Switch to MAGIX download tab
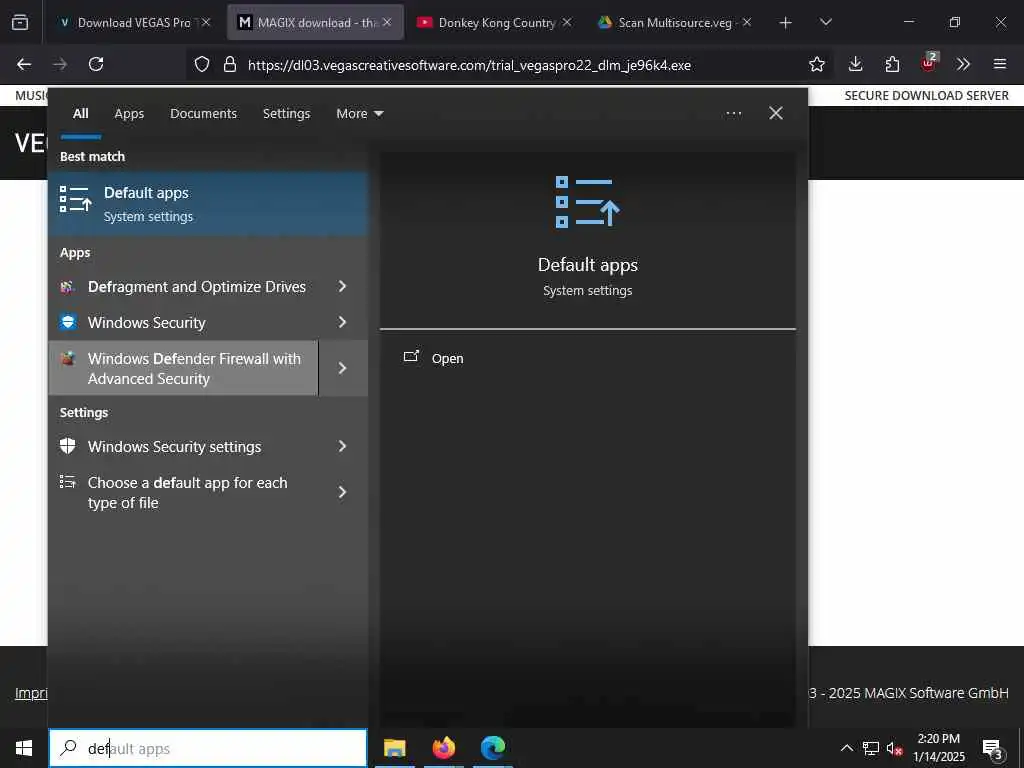The width and height of the screenshot is (1024, 768). 314,23
